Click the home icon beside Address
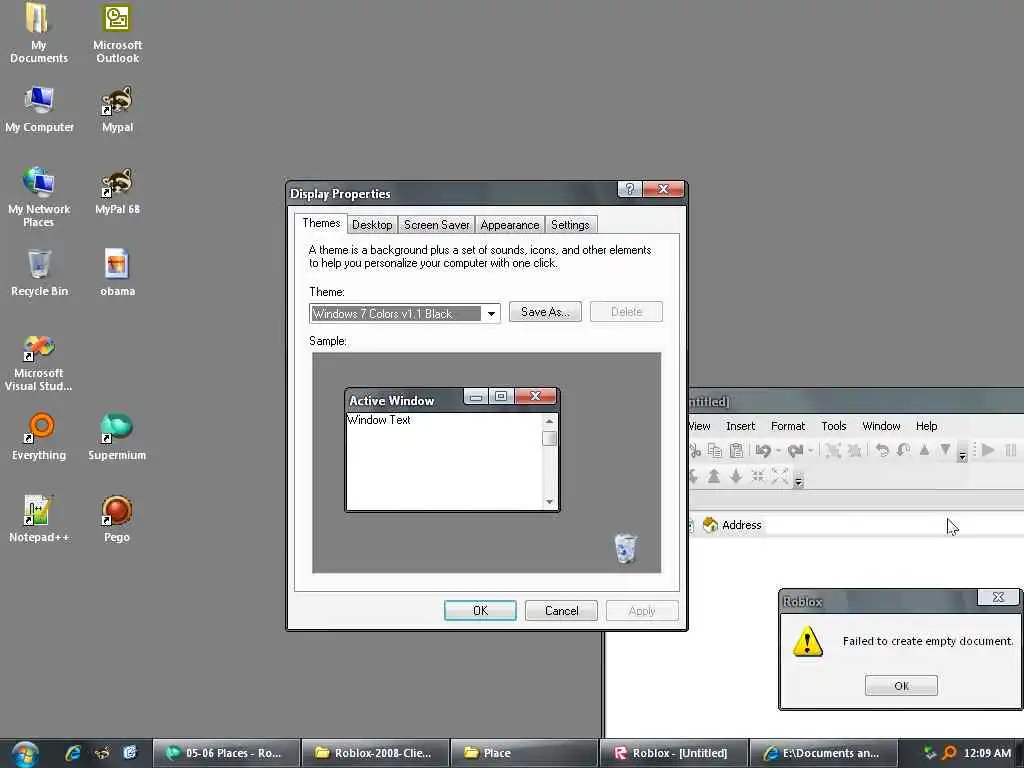The image size is (1024, 768). pyautogui.click(x=710, y=525)
